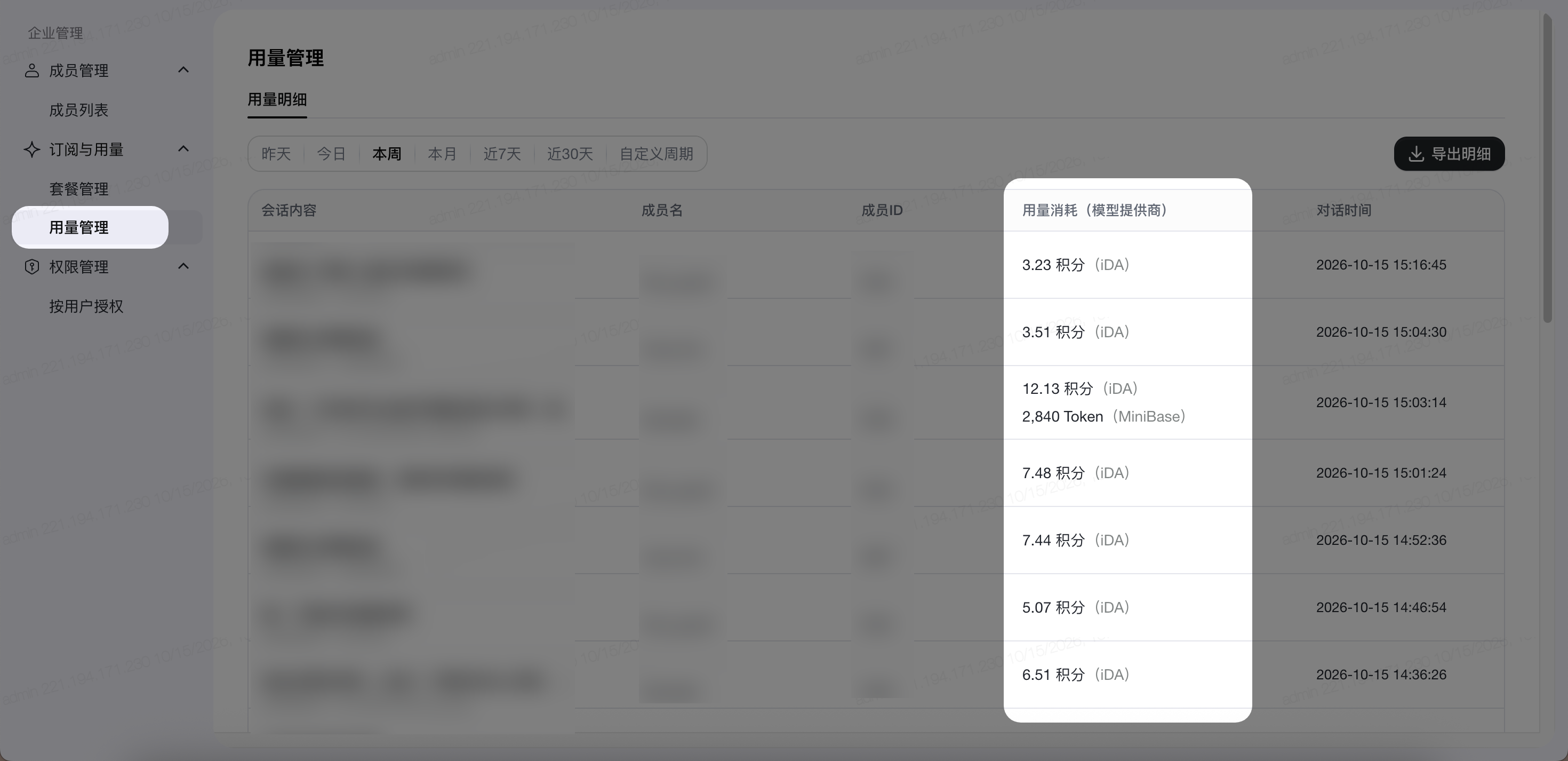The height and width of the screenshot is (761, 1568).
Task: Click the 7.44 积分 usage cell
Action: coord(1075,540)
